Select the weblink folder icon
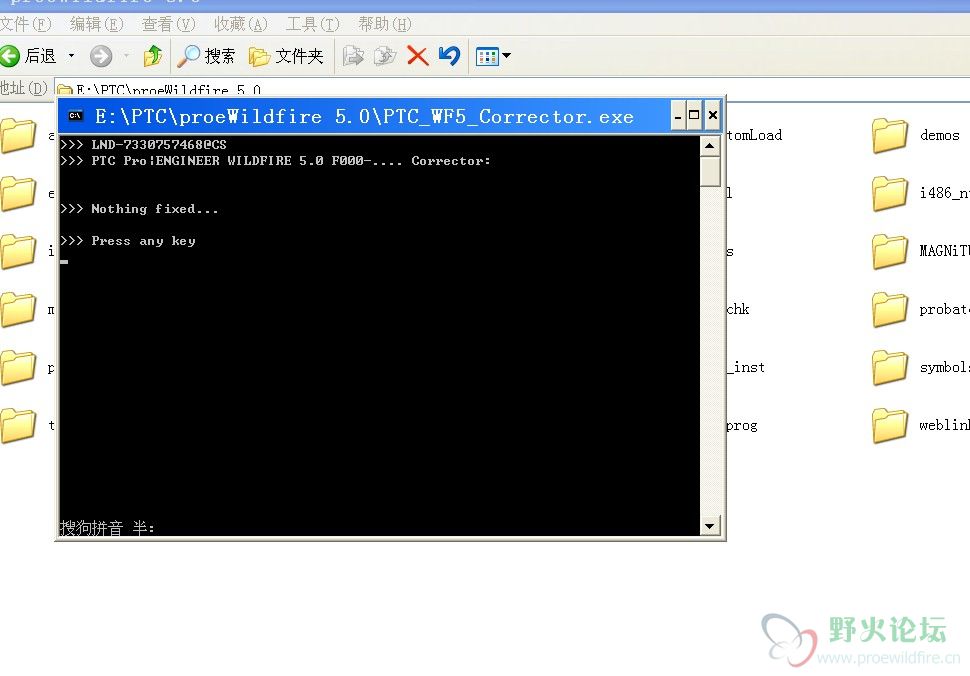 tap(890, 426)
